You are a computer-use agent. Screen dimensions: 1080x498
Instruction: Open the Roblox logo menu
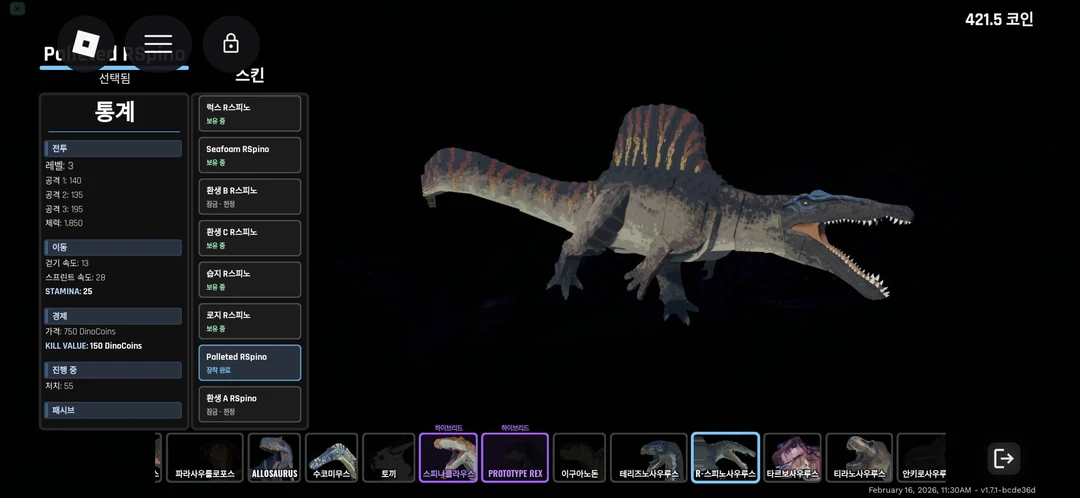tap(86, 44)
